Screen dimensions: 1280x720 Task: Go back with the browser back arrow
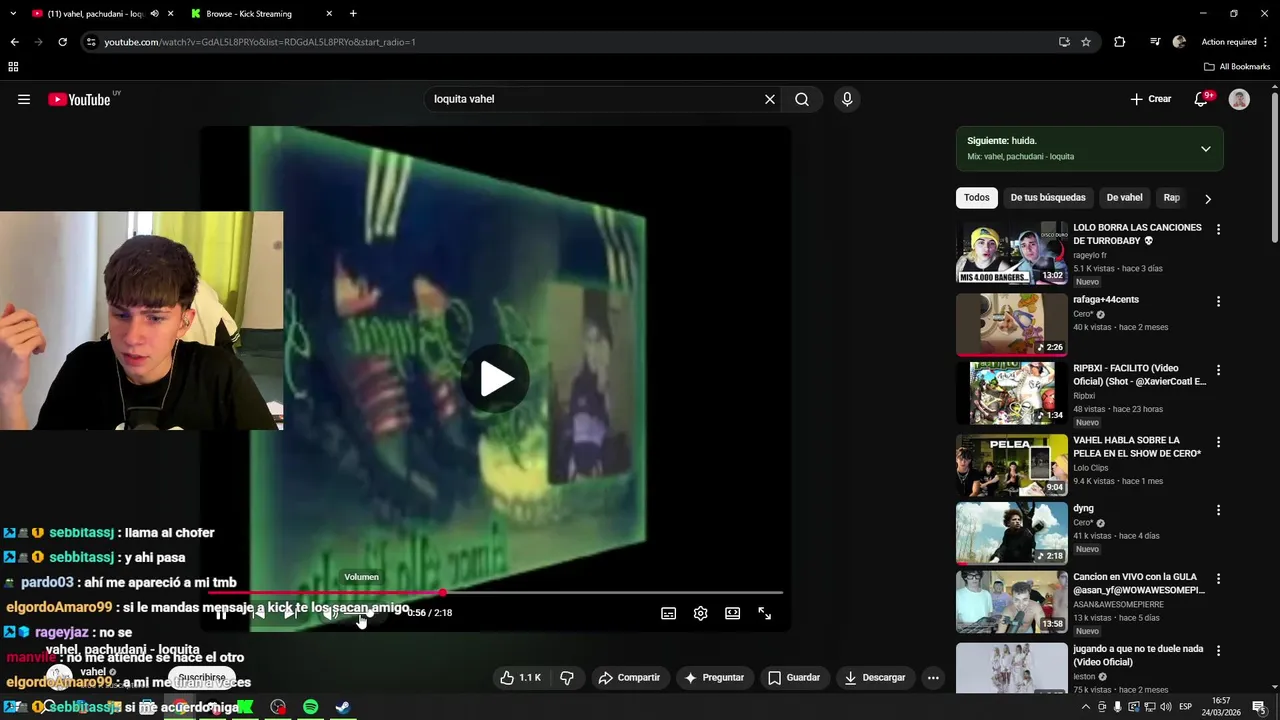click(14, 42)
